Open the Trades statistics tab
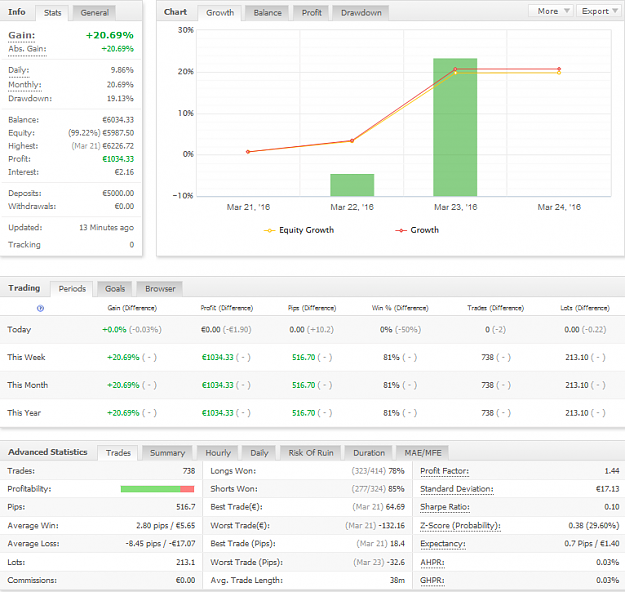The image size is (625, 592). [x=118, y=453]
